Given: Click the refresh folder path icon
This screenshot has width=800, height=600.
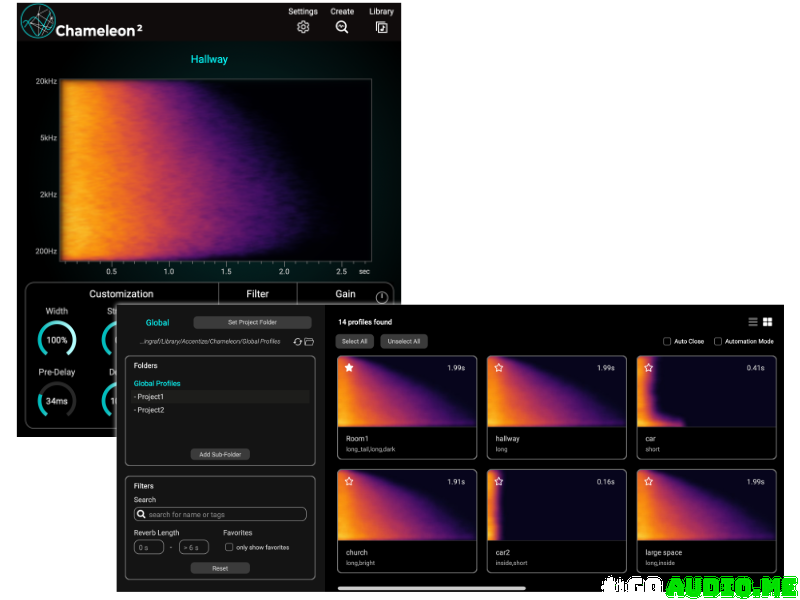Looking at the screenshot, I should (298, 342).
